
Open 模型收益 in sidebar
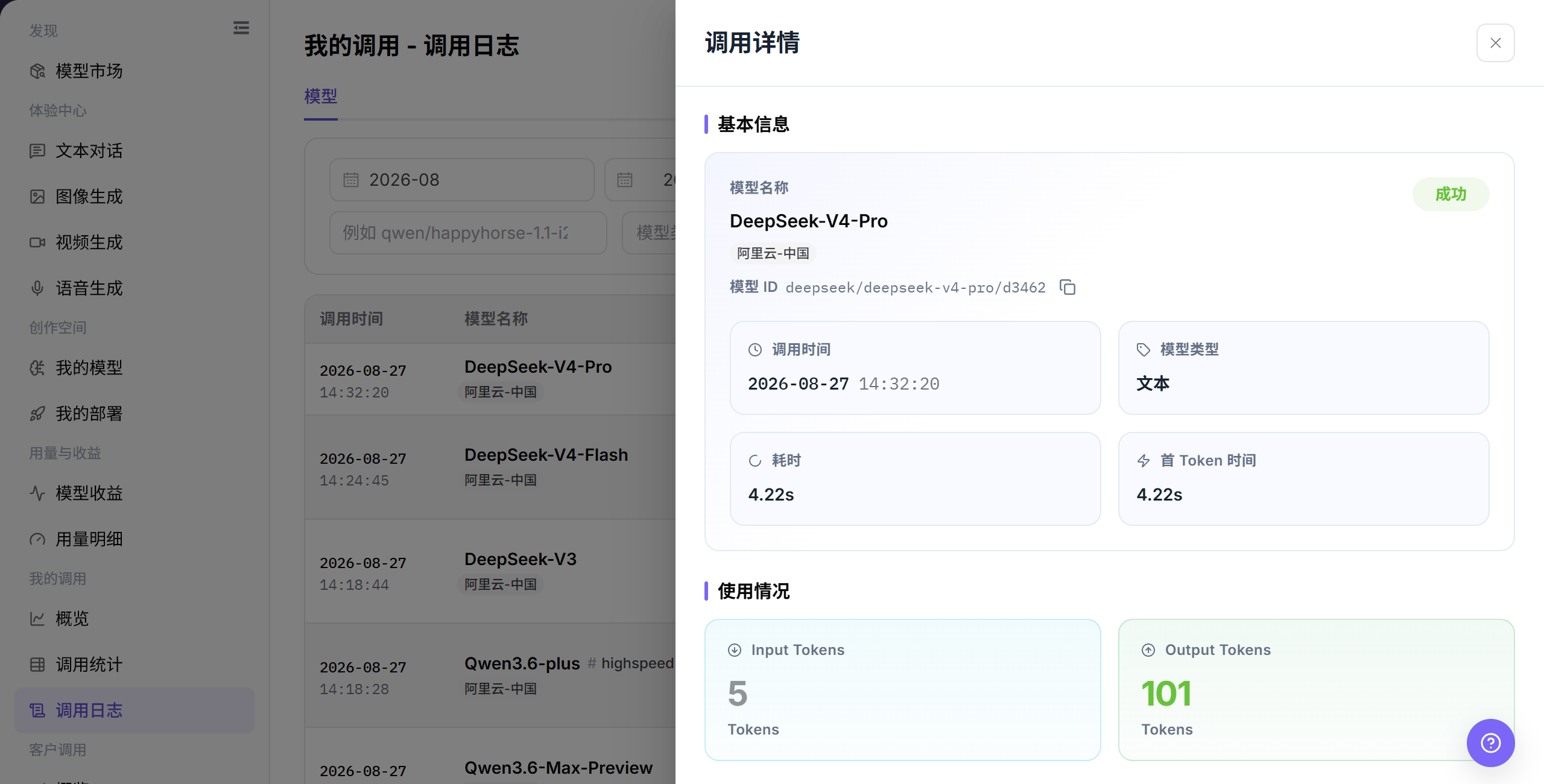134,493
